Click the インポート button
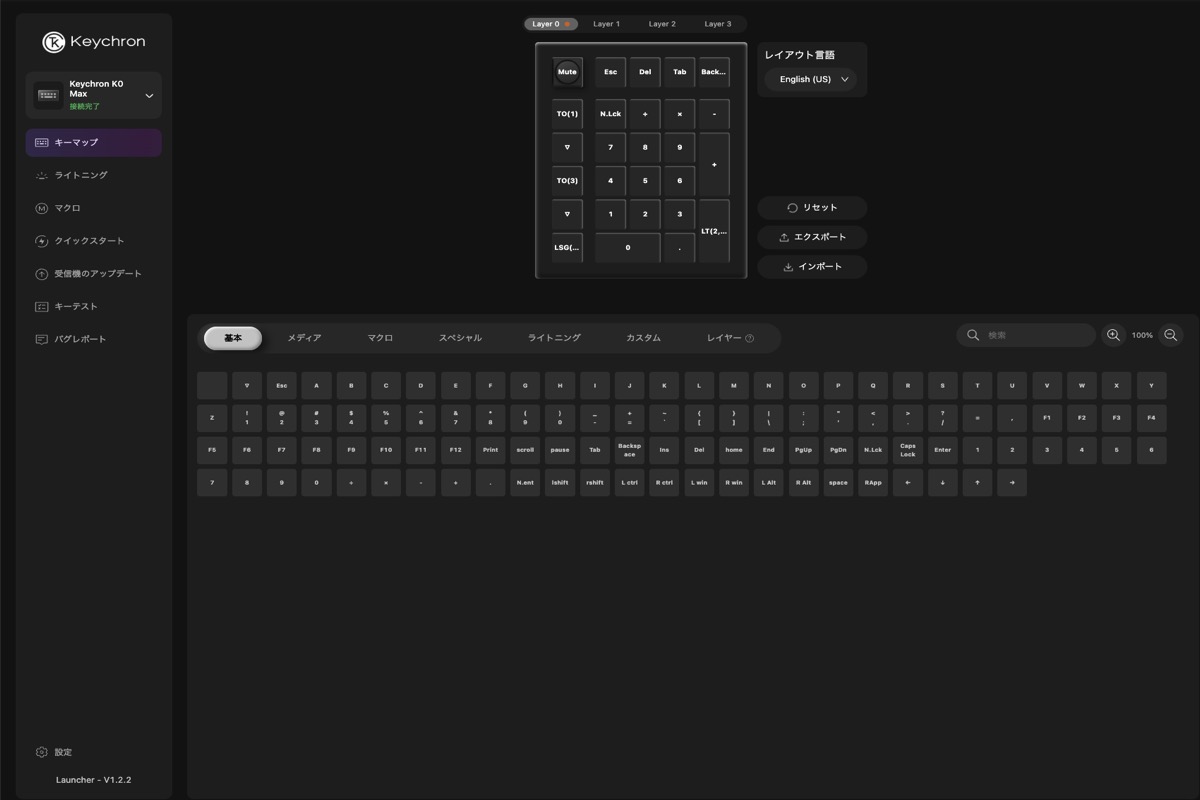 tap(812, 267)
